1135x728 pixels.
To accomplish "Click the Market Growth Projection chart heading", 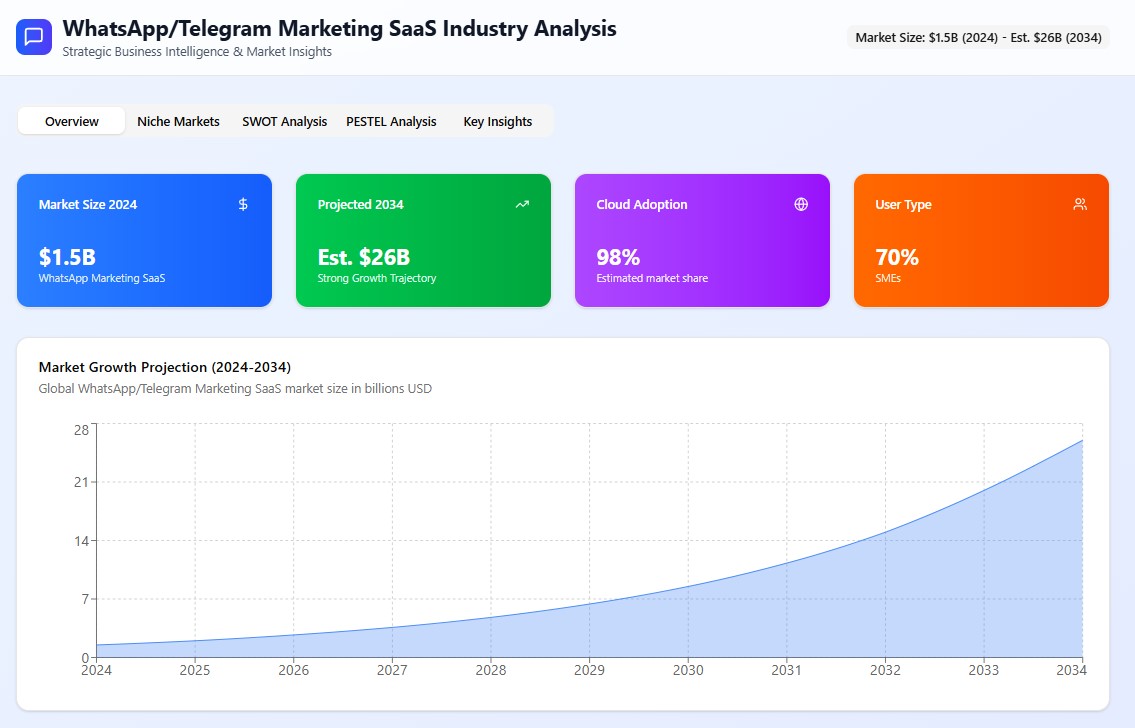I will point(165,367).
